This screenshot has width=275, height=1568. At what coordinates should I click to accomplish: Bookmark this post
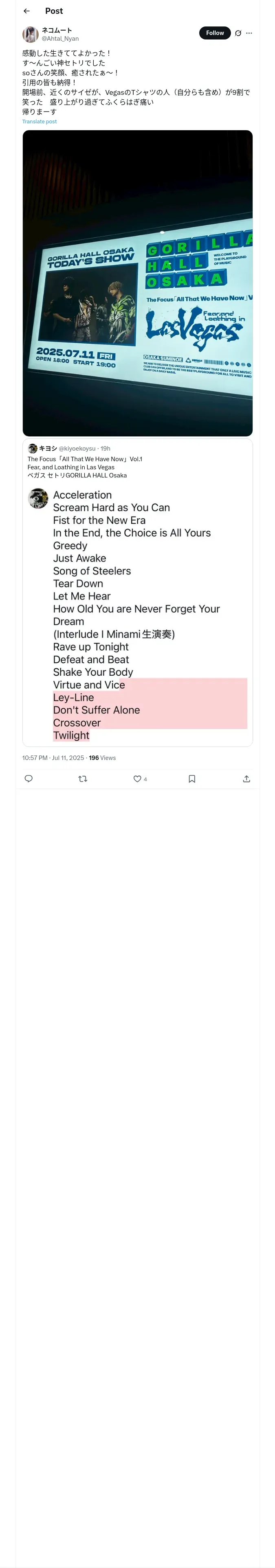[191, 779]
